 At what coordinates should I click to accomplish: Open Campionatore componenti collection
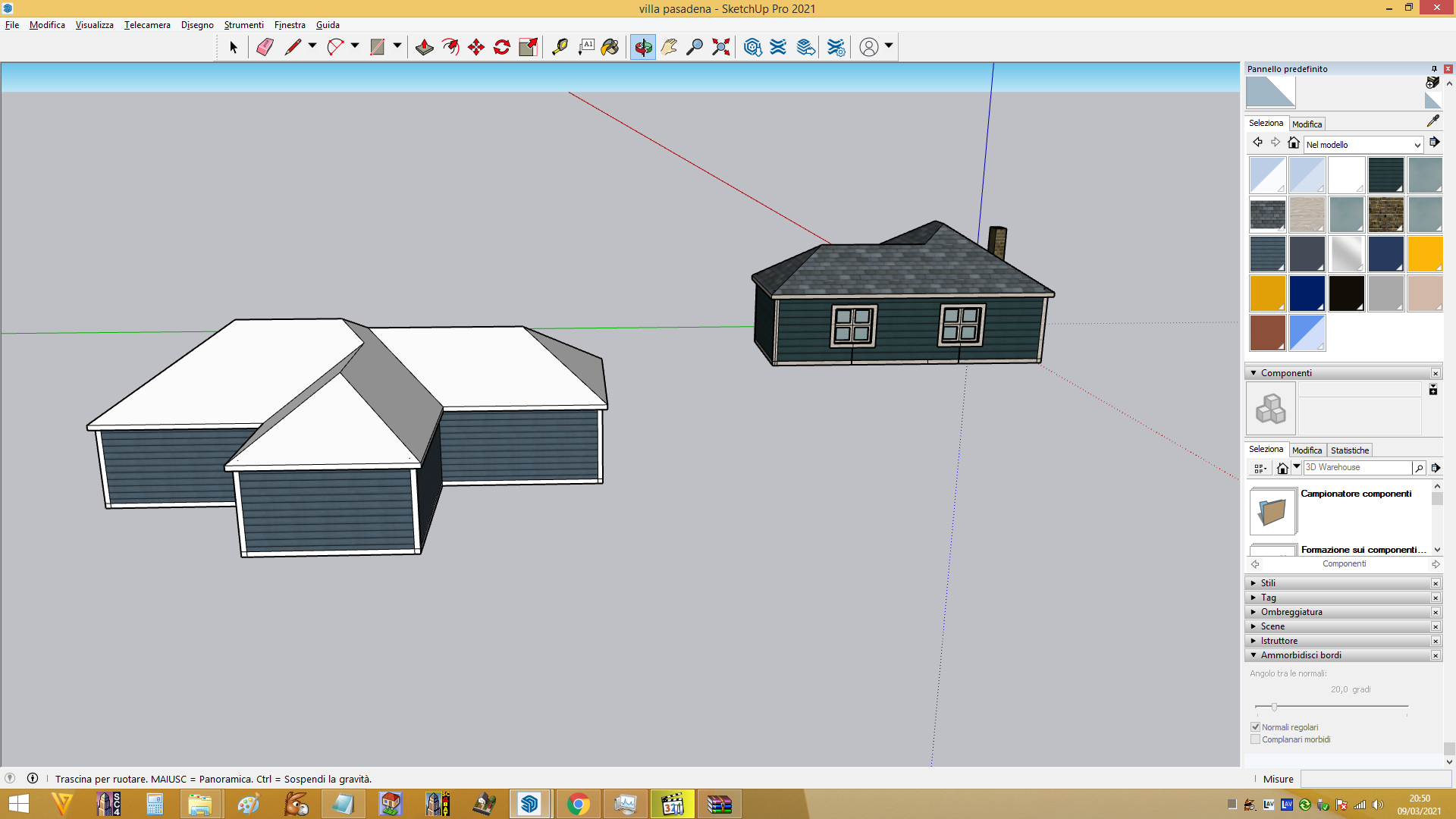point(1356,494)
